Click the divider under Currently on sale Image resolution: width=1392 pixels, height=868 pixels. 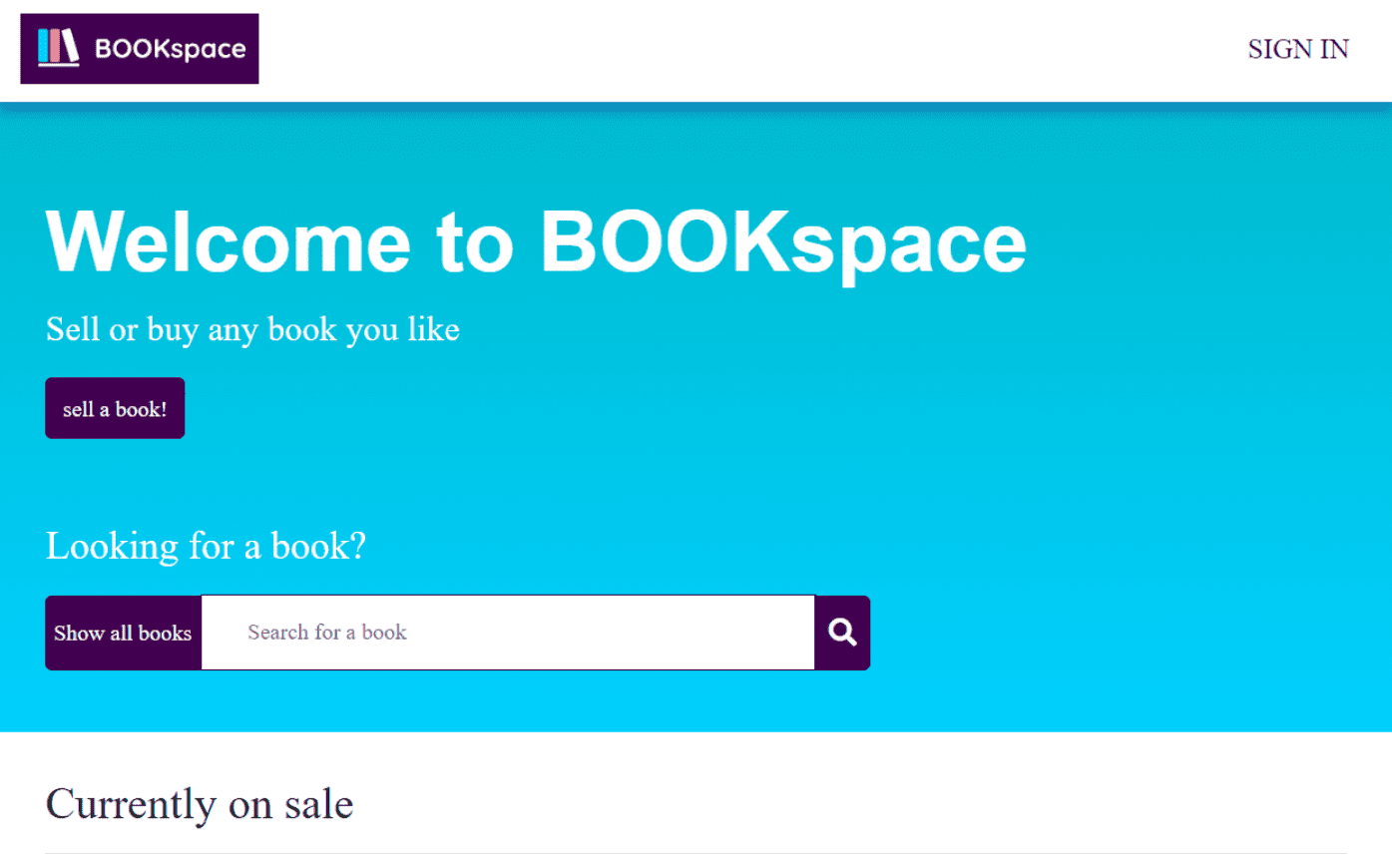click(696, 853)
